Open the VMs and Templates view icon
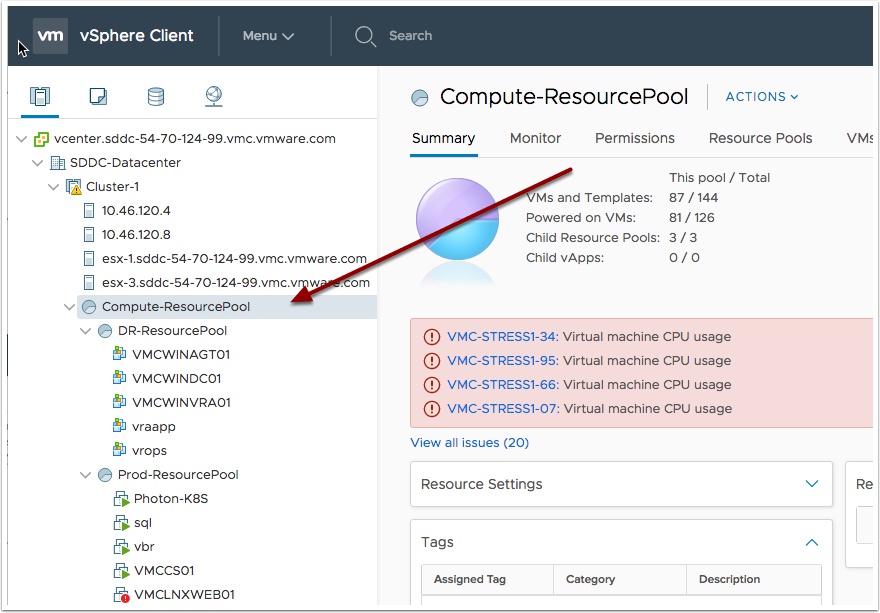This screenshot has width=880, height=613. pyautogui.click(x=98, y=97)
